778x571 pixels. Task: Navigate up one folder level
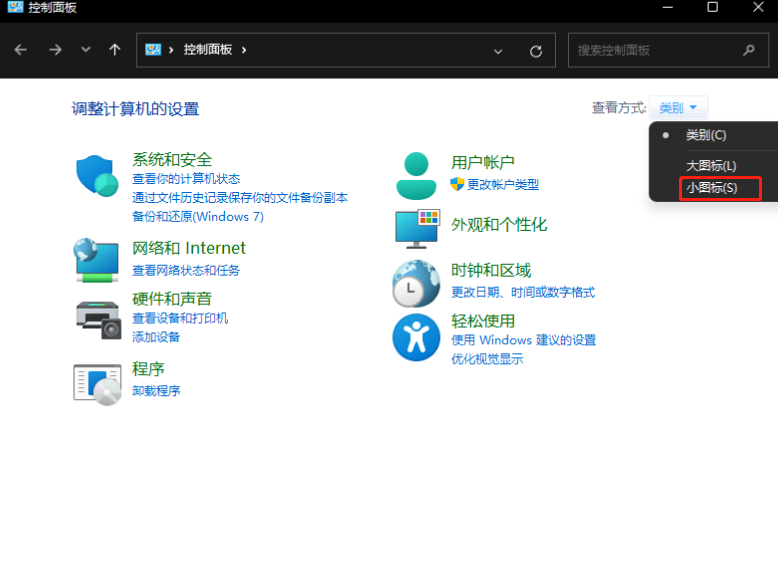(115, 50)
